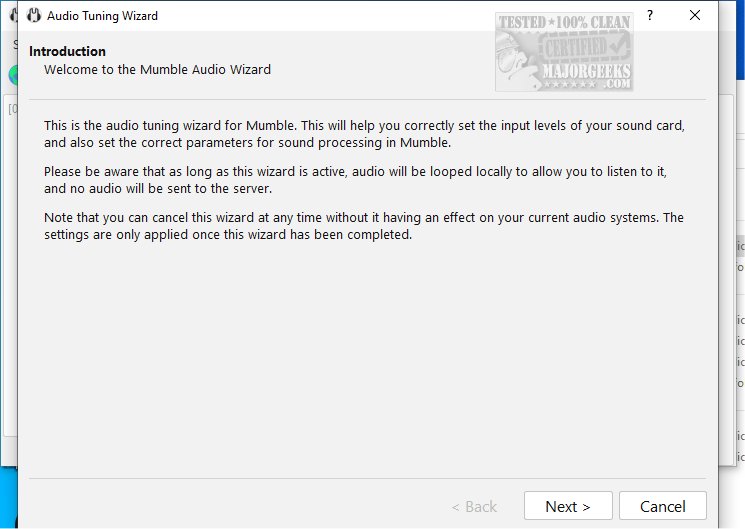Screen dimensions: 745x529
Task: Click the green icon behind the wizard
Action: (11, 75)
